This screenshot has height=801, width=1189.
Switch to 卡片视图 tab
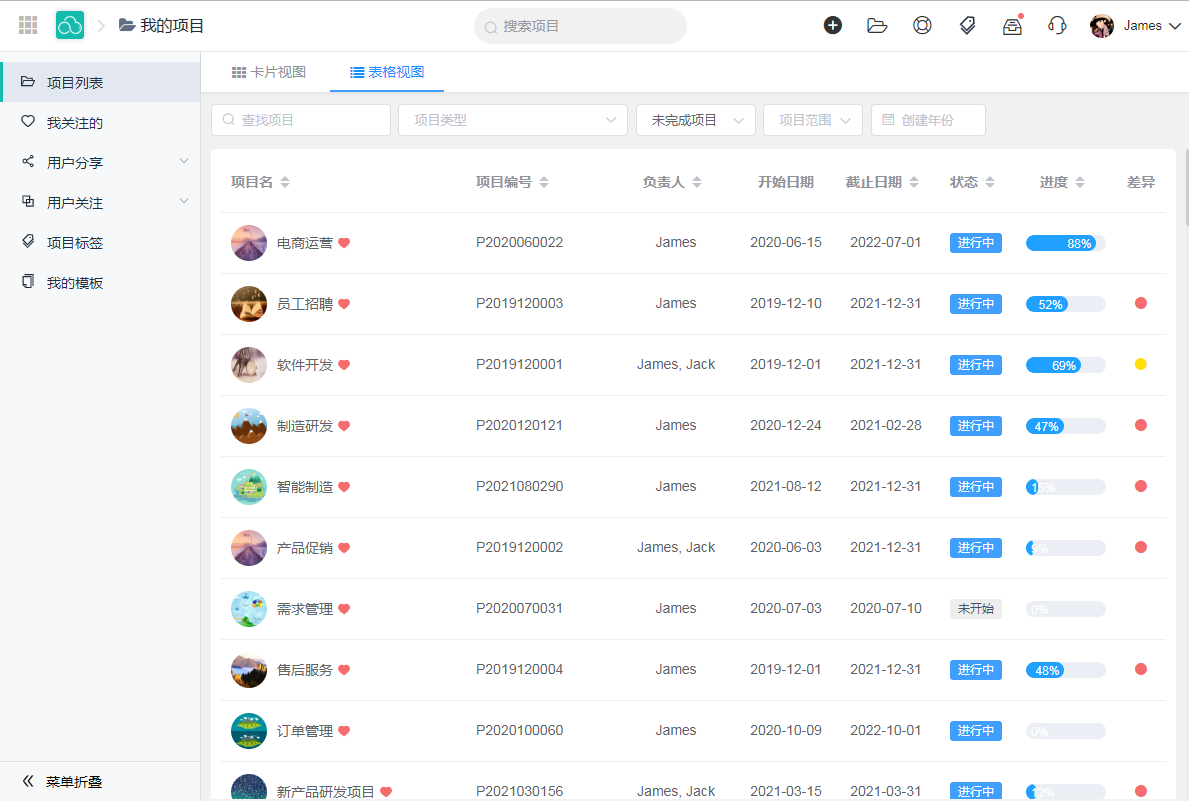tap(269, 72)
